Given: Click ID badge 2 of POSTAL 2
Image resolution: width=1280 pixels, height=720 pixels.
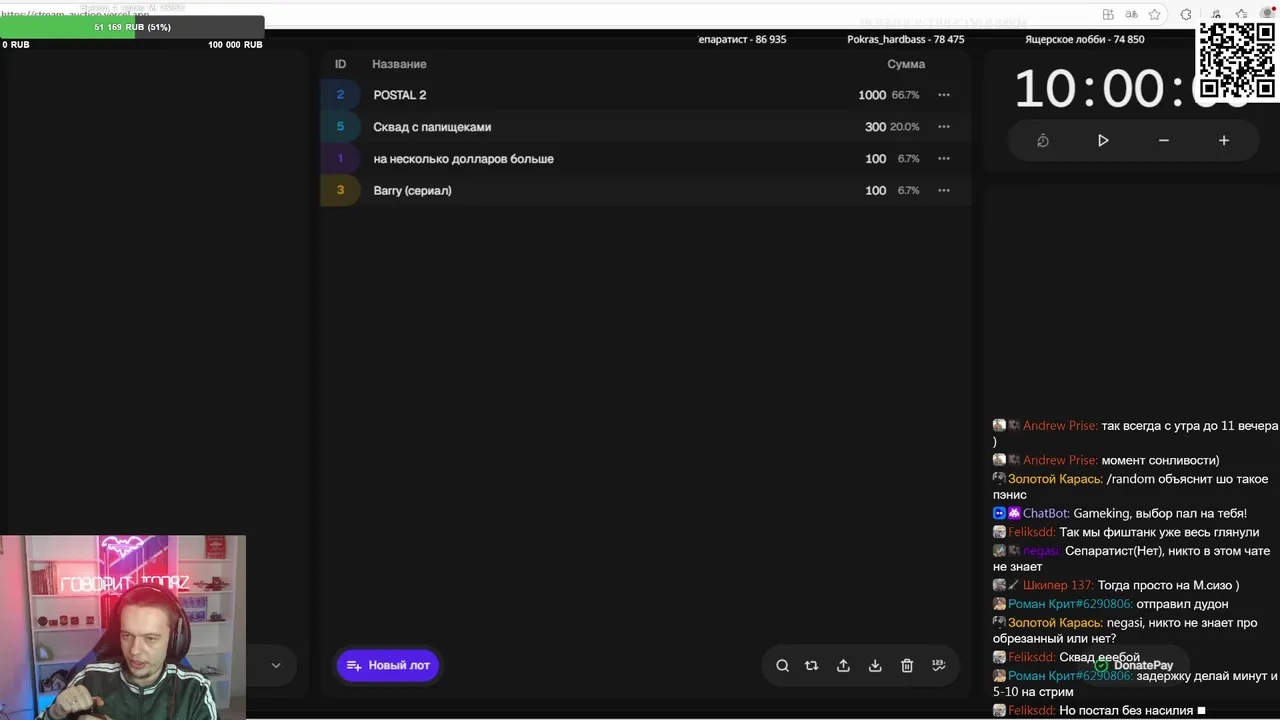Looking at the screenshot, I should [340, 95].
